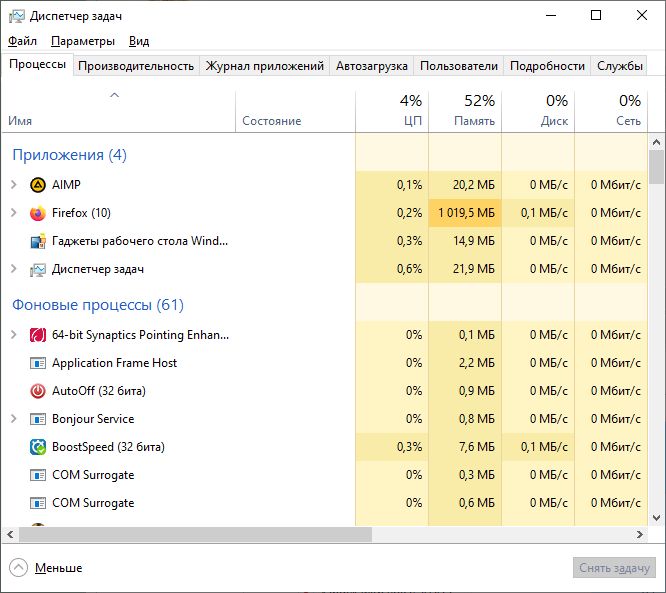This screenshot has width=666, height=593.
Task: Click the Снять задачу button
Action: pyautogui.click(x=614, y=568)
